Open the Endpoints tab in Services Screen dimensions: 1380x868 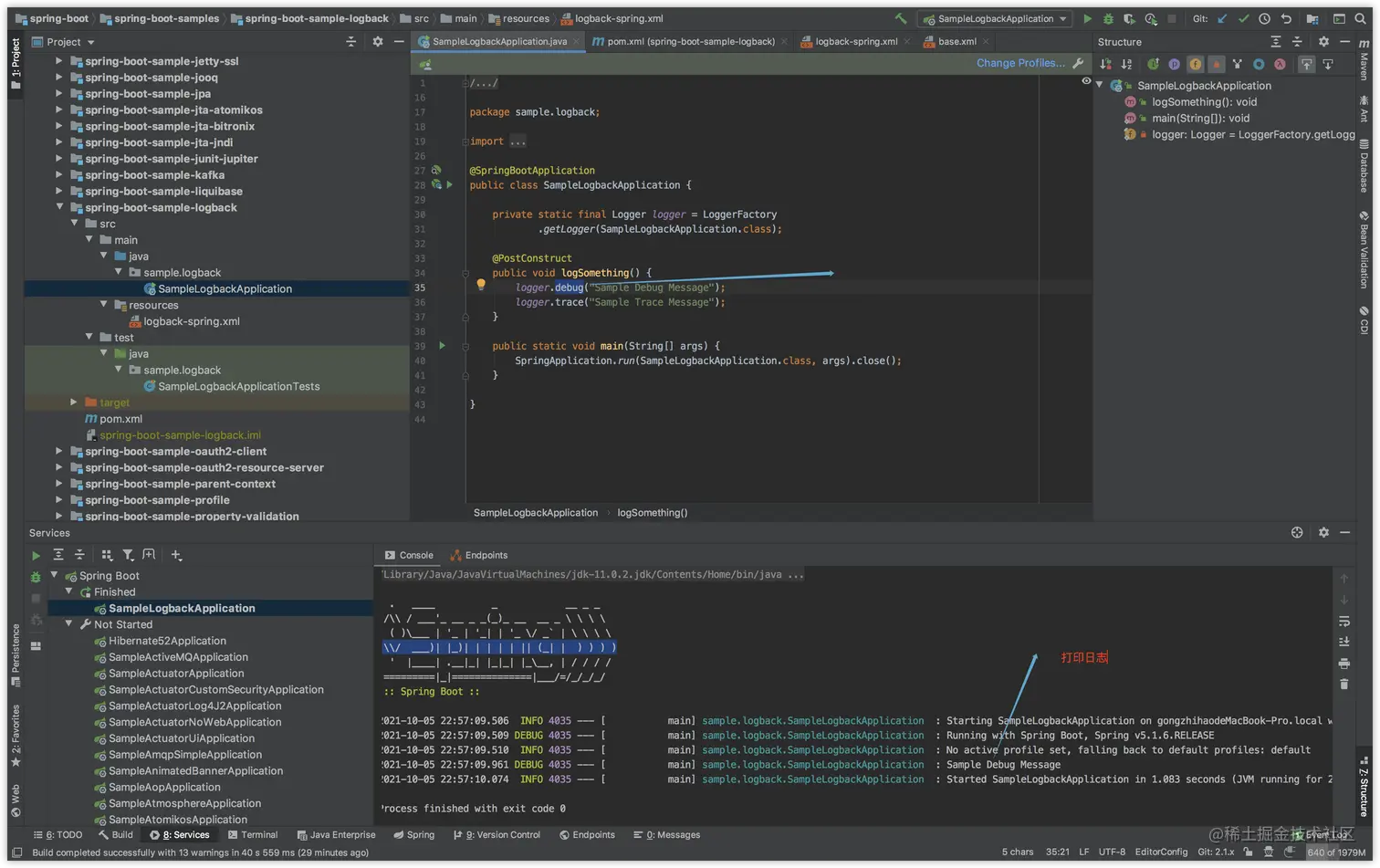[485, 555]
